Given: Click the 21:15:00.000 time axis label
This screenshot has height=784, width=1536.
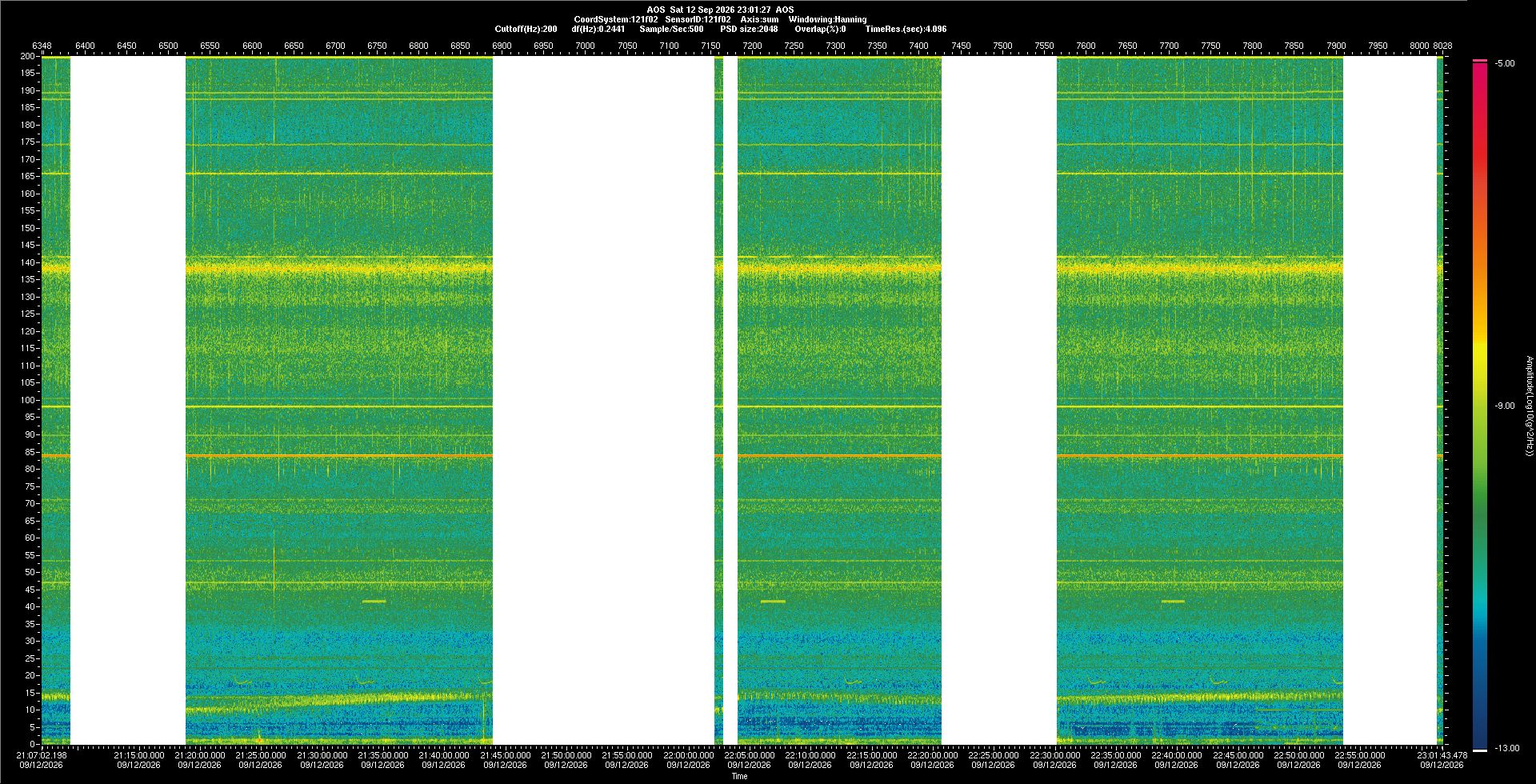Looking at the screenshot, I should tap(138, 755).
